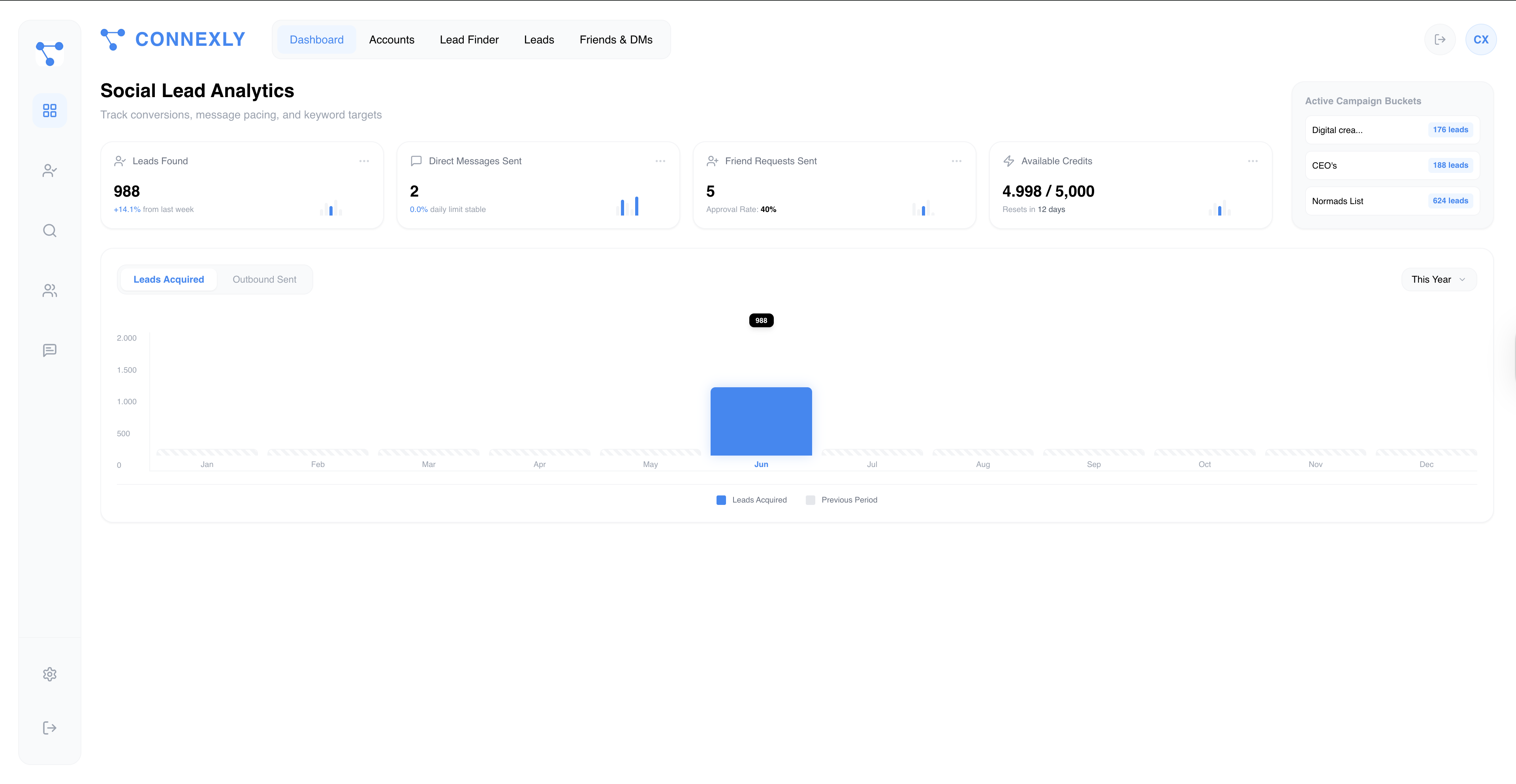Click the 2.000 y-axis label
The image size is (1516, 784).
coord(126,338)
